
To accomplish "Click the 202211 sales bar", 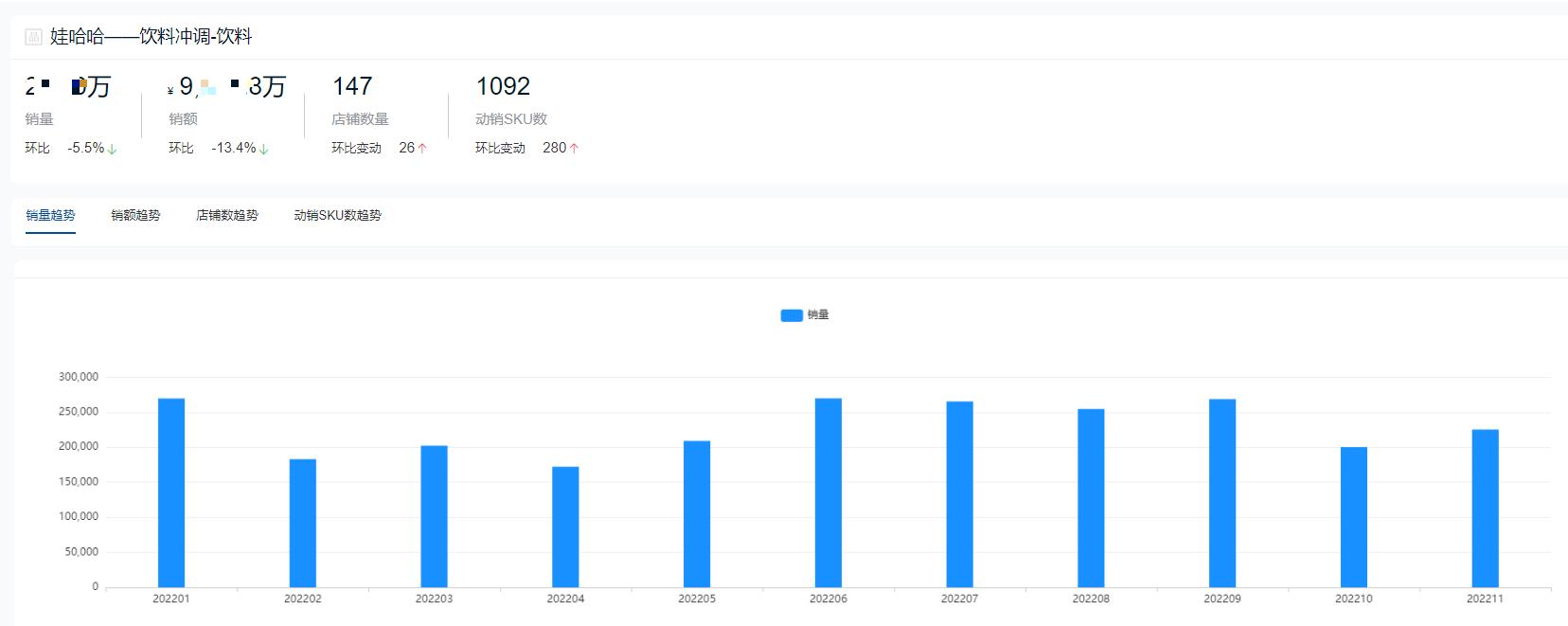I will [x=1486, y=509].
